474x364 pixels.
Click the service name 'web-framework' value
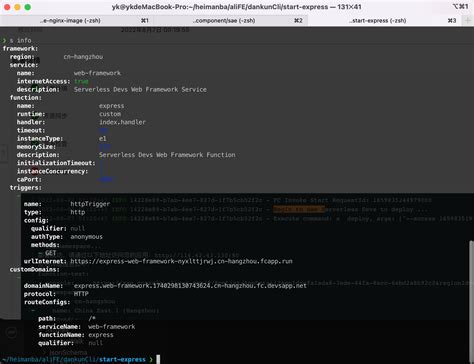[x=97, y=73]
